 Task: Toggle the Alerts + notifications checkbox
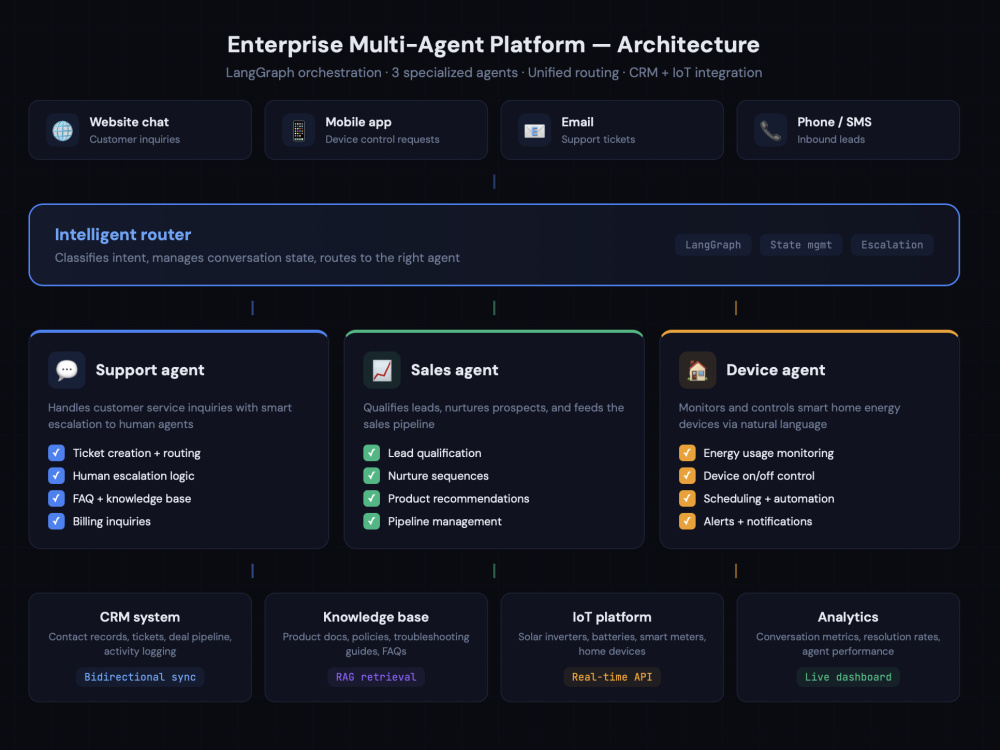coord(687,521)
